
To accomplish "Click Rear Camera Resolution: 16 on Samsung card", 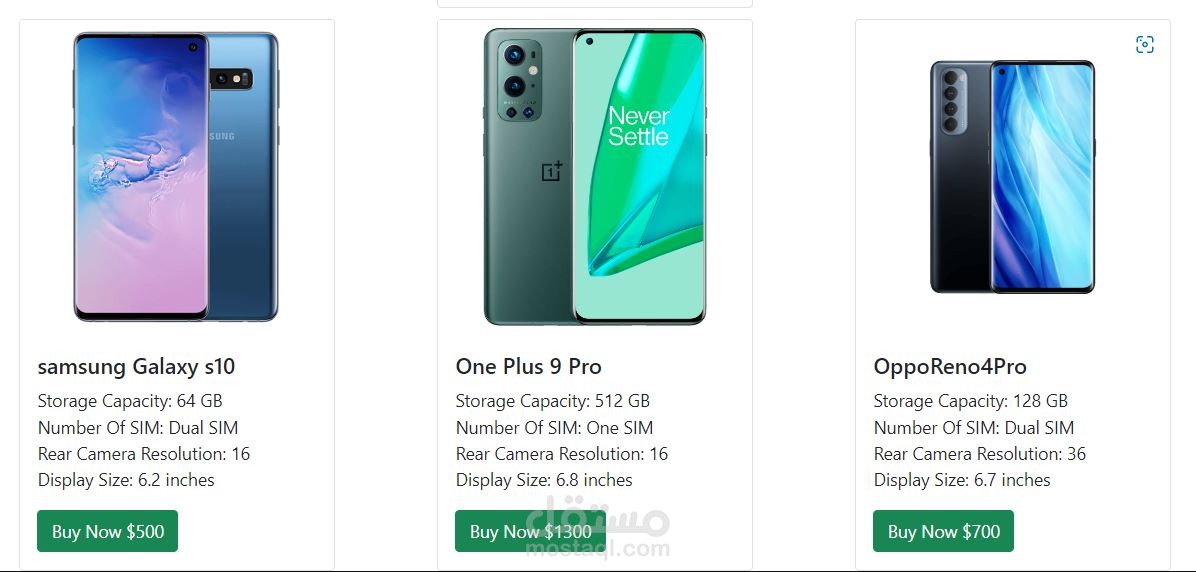I will (x=144, y=454).
